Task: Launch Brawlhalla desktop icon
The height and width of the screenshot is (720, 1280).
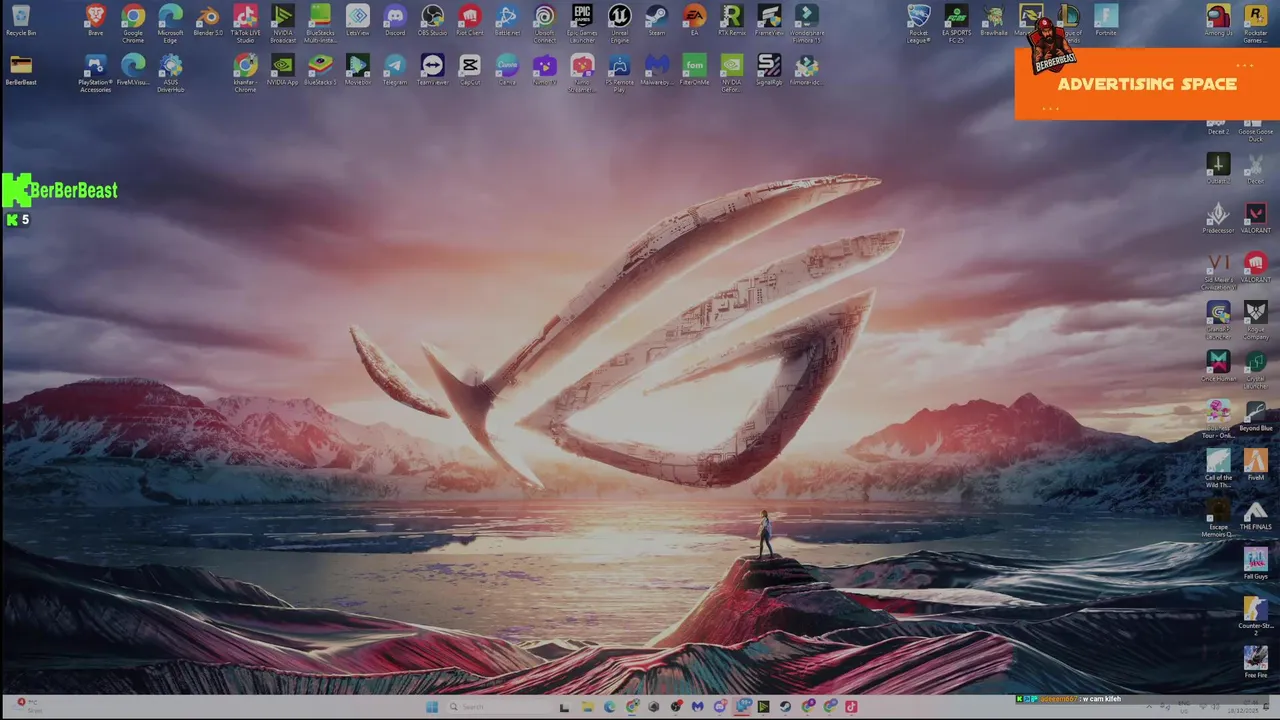Action: coord(994,20)
